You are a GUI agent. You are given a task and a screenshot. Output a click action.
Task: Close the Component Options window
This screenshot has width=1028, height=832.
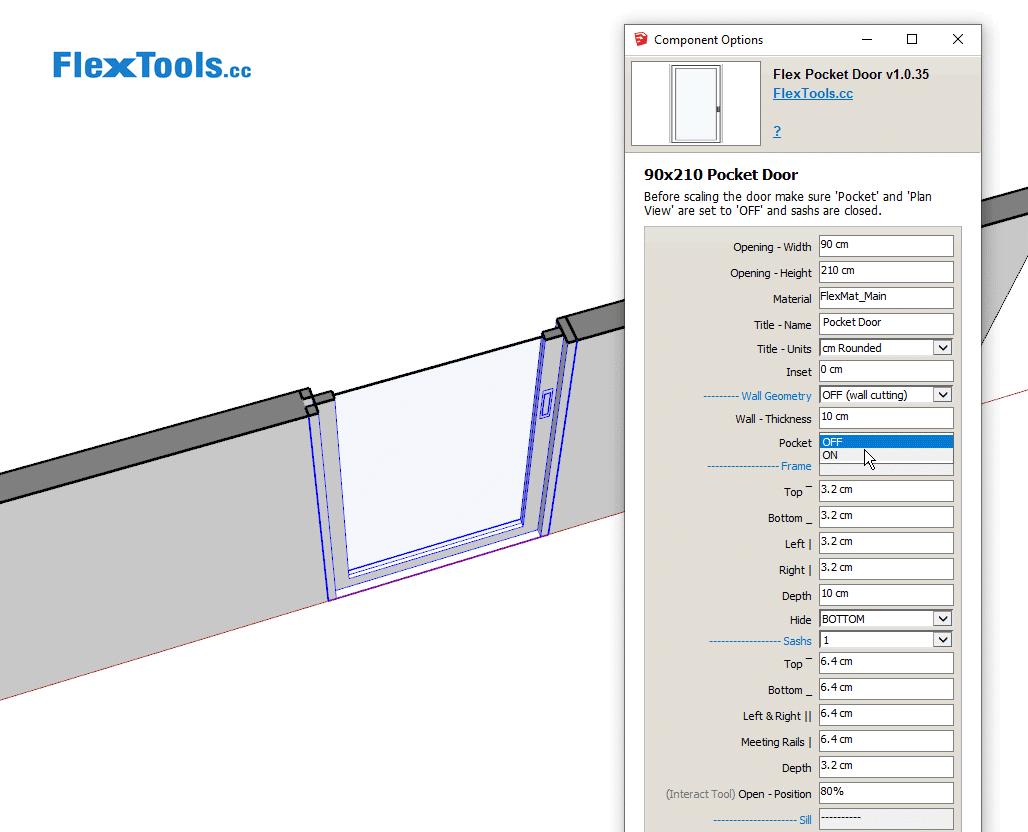click(957, 39)
